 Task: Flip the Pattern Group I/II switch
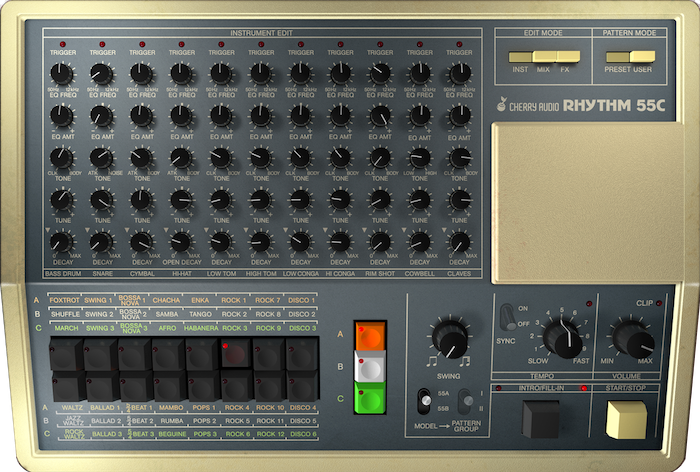tap(464, 401)
